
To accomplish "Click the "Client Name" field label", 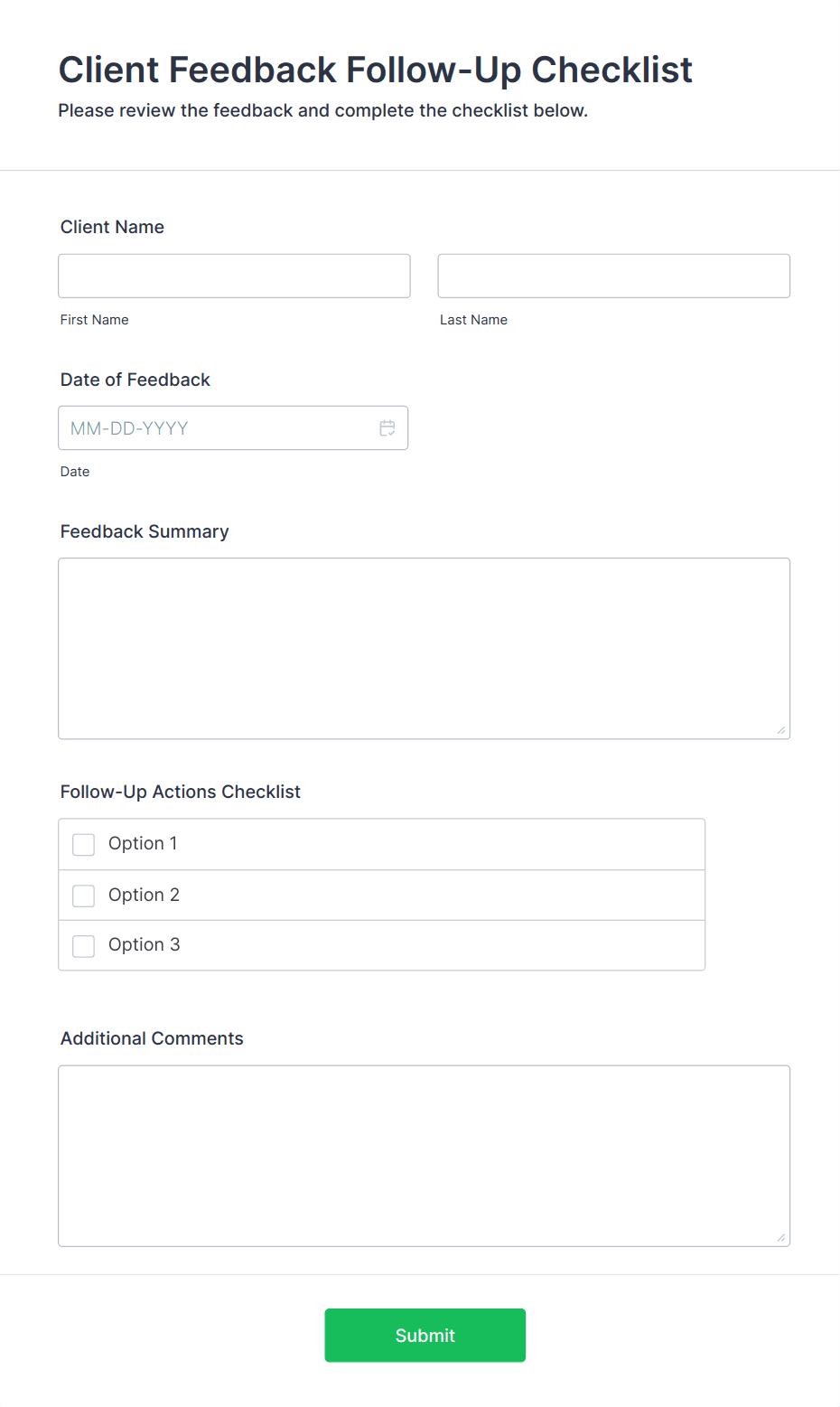I will (x=112, y=227).
